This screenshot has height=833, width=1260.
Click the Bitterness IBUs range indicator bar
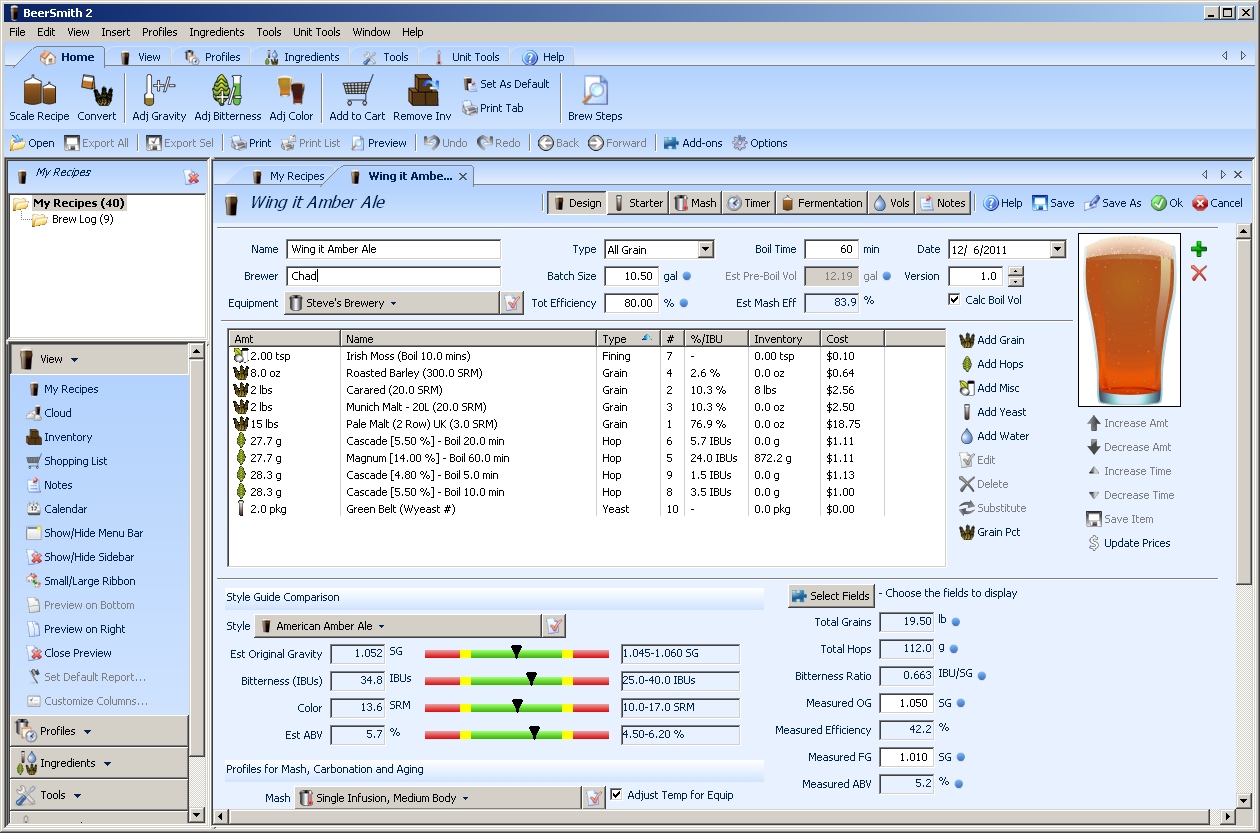click(516, 681)
